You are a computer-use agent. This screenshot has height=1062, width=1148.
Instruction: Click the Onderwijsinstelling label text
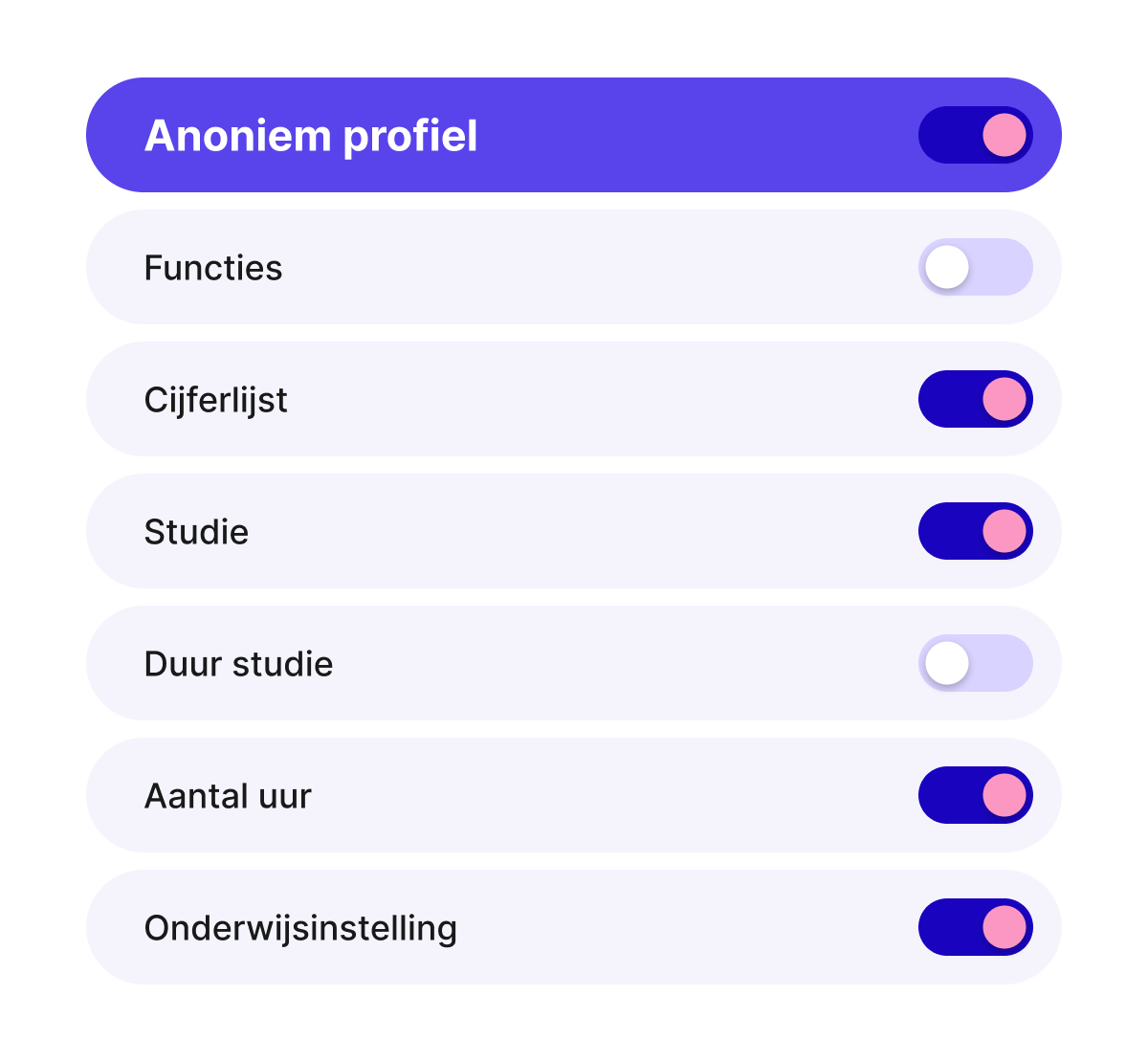(300, 929)
